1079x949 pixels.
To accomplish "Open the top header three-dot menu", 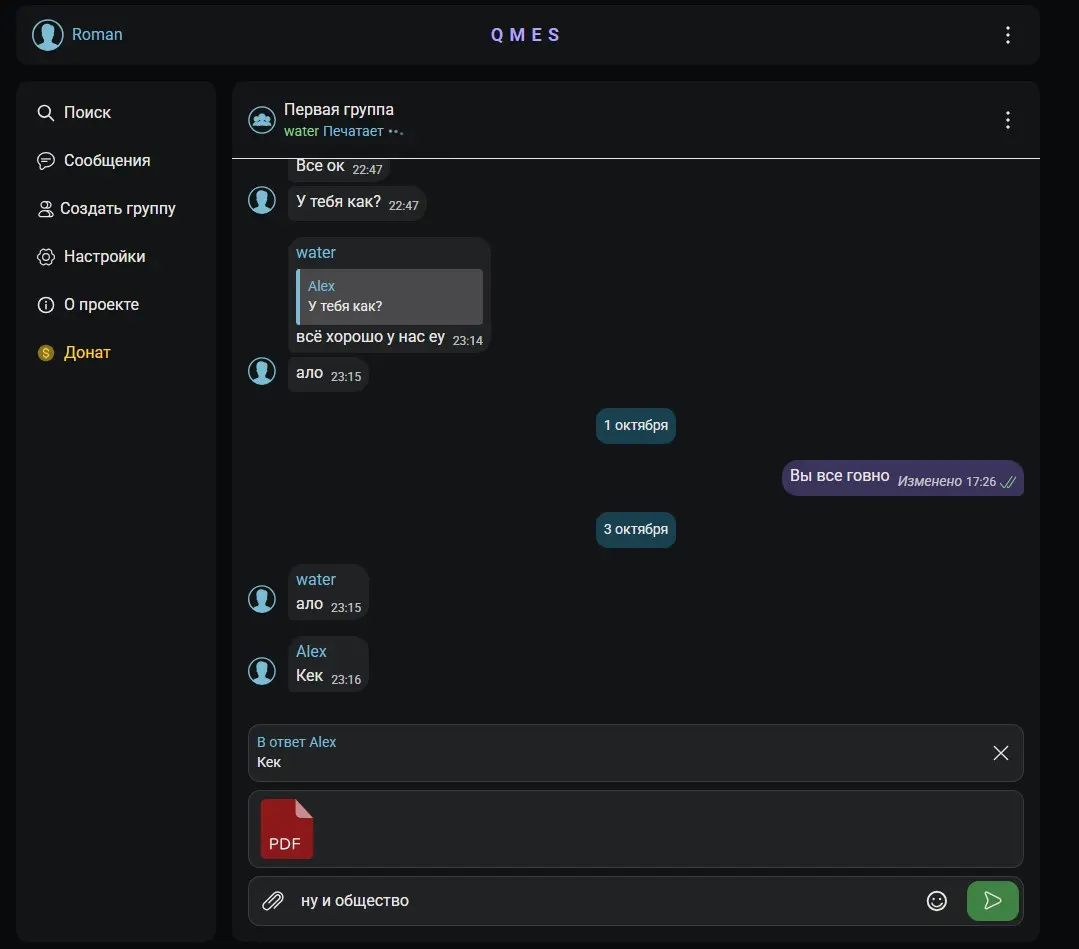I will [1007, 35].
